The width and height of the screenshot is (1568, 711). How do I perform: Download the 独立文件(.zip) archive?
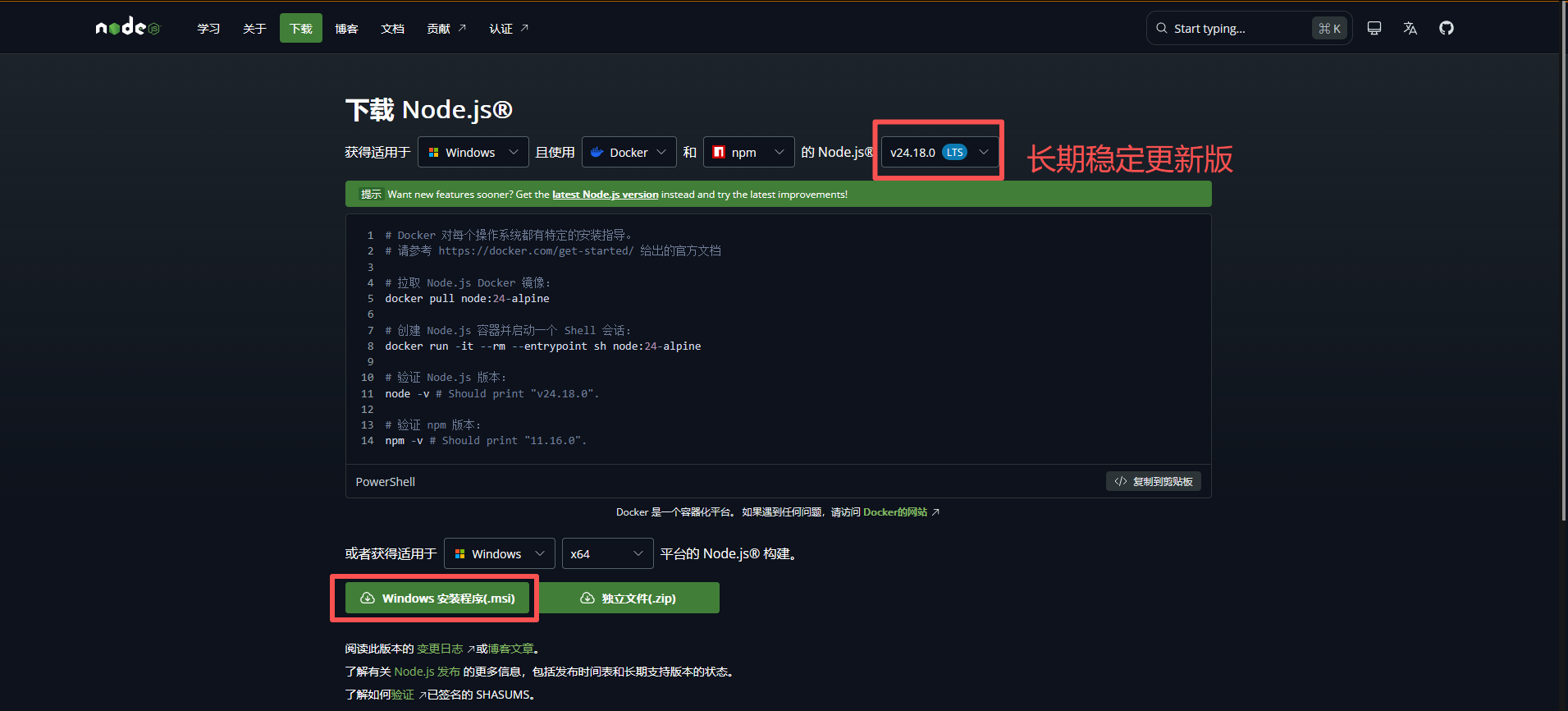coord(629,598)
